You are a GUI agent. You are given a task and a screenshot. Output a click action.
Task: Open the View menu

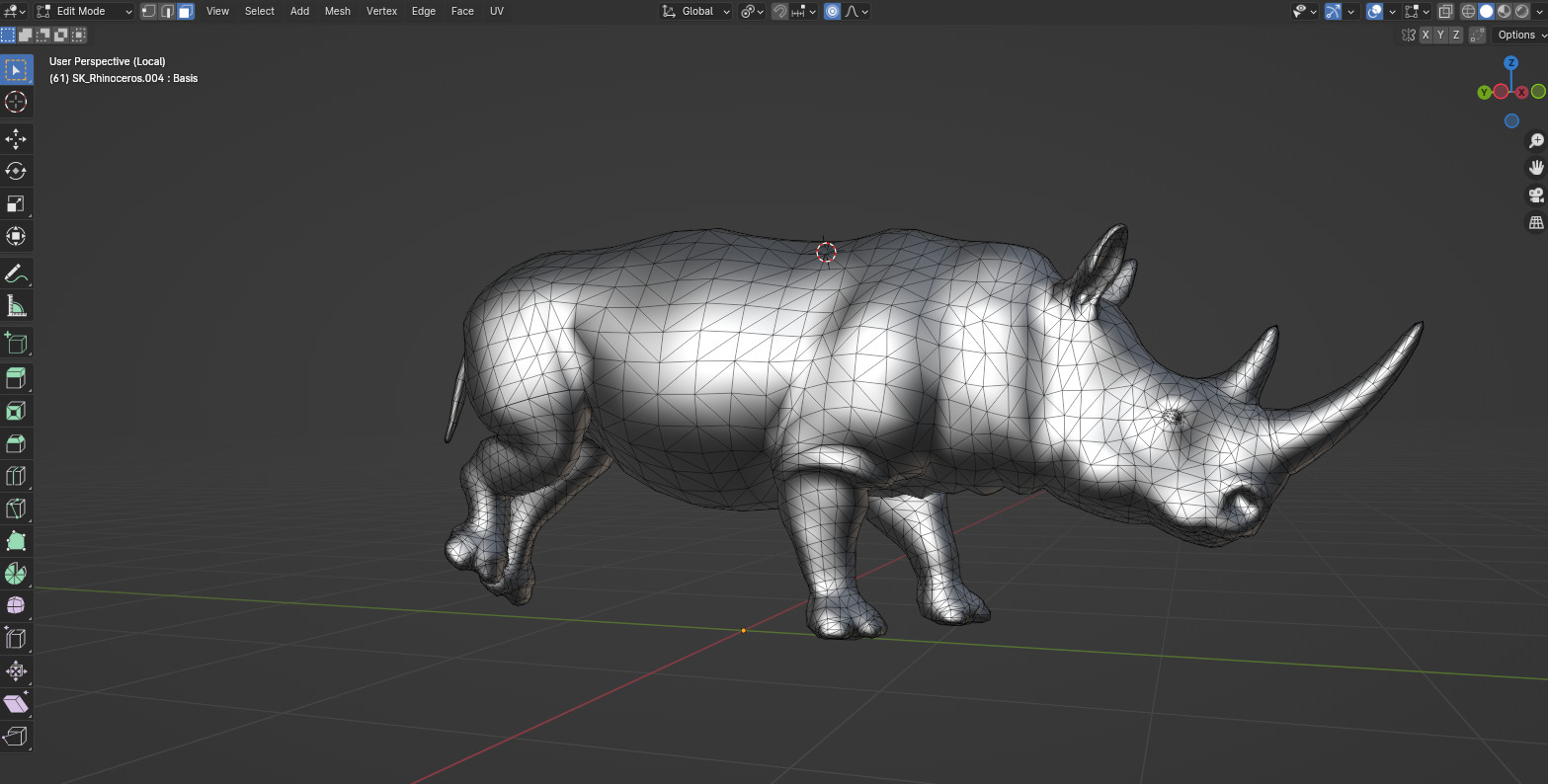click(217, 11)
